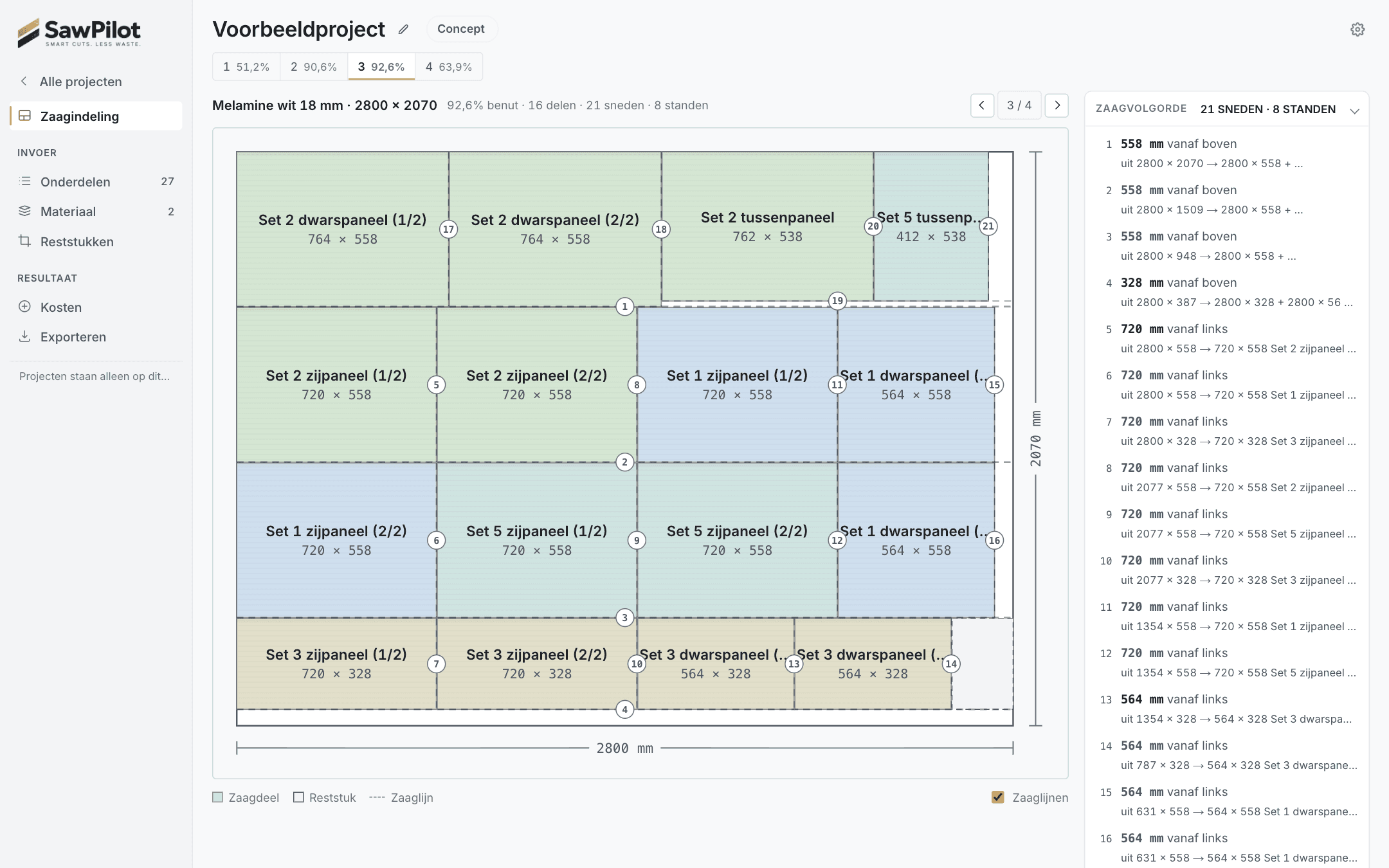Select cut marker 7 on the sheet
This screenshot has width=1389, height=868.
click(436, 664)
